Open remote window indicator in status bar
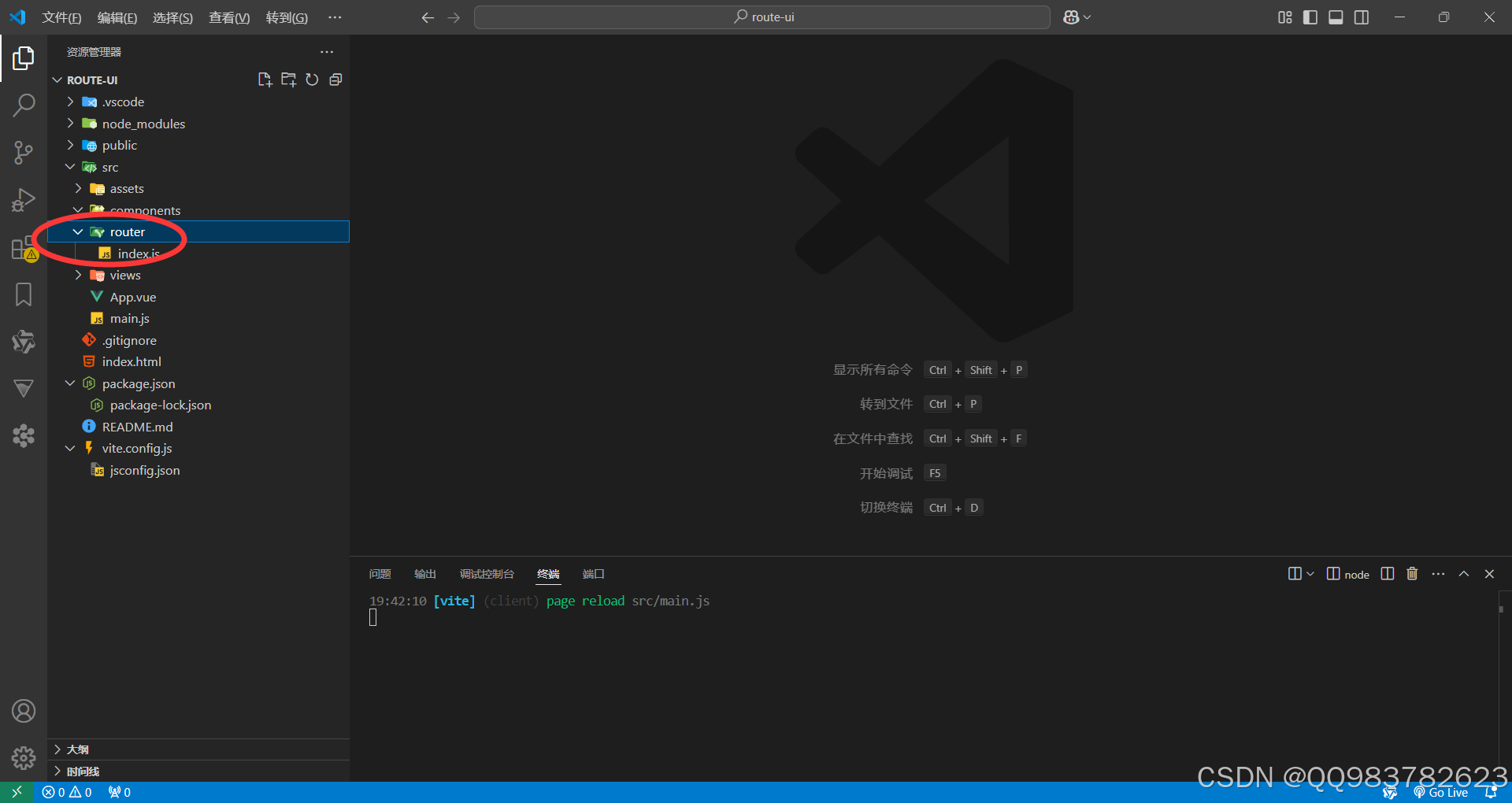Image resolution: width=1512 pixels, height=803 pixels. (17, 792)
